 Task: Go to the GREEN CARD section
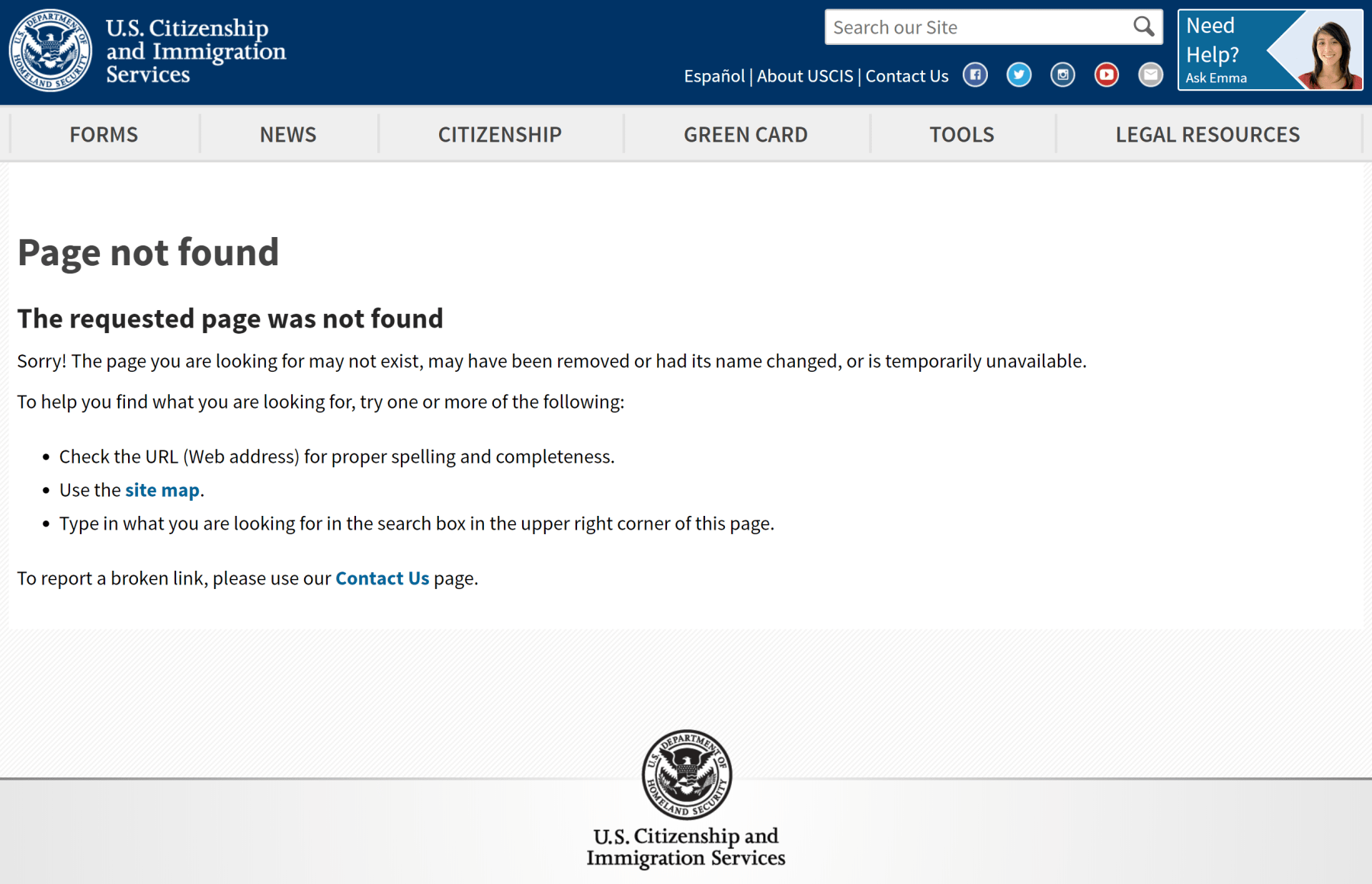click(745, 135)
